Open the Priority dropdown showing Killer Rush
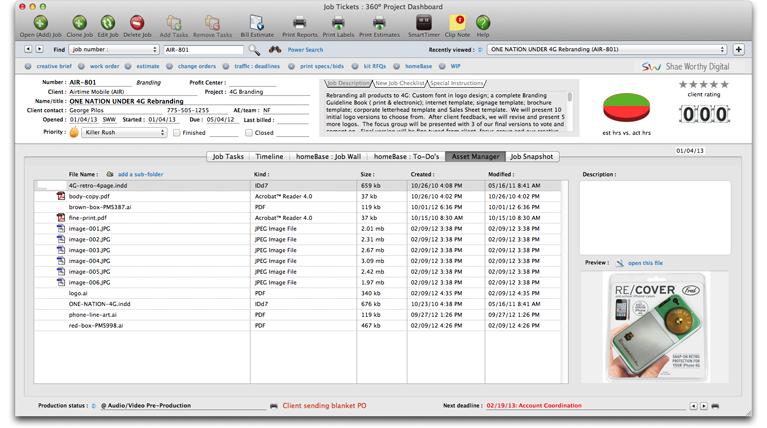767x428 pixels. 124,132
